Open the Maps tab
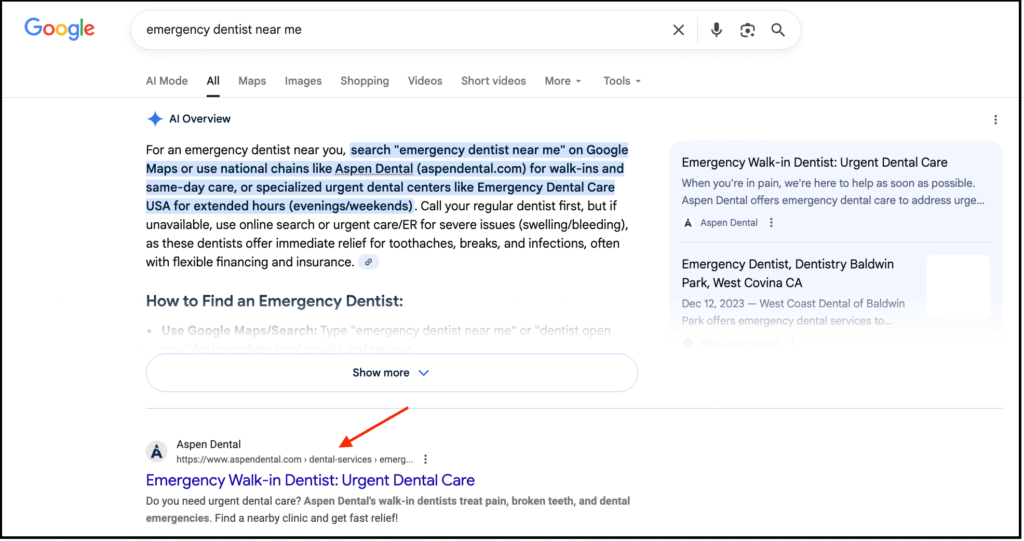This screenshot has width=1024, height=541. pos(252,81)
